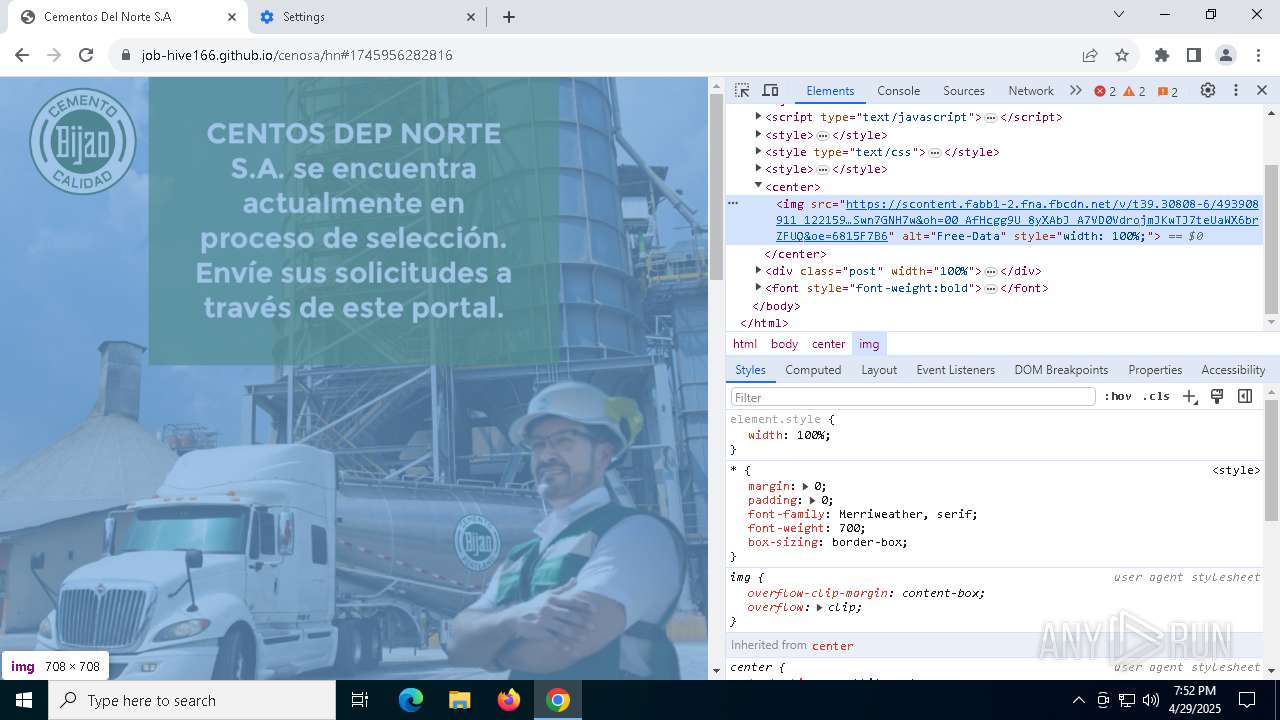
Task: Open the Windows Start menu
Action: point(23,700)
